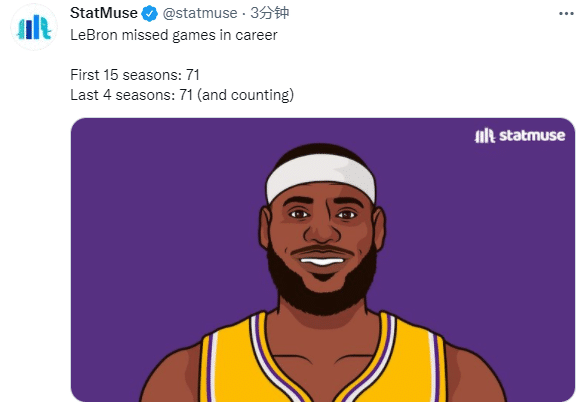Click the text 'LeBron missed games in career'
Screen dimensions: 581x402
pos(173,35)
